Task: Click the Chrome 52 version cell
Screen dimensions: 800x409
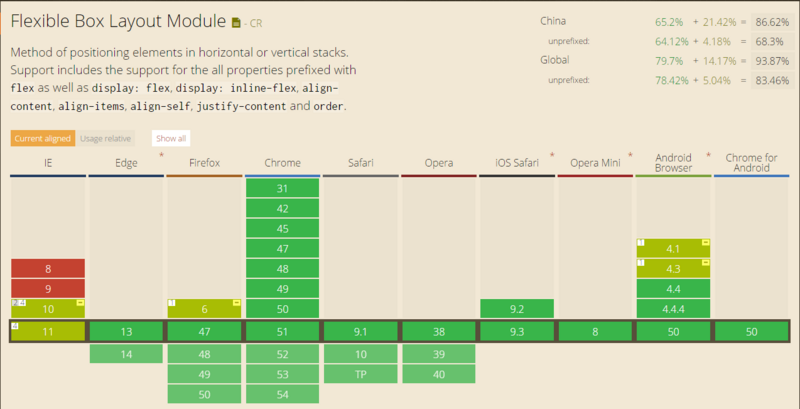Action: [x=283, y=354]
